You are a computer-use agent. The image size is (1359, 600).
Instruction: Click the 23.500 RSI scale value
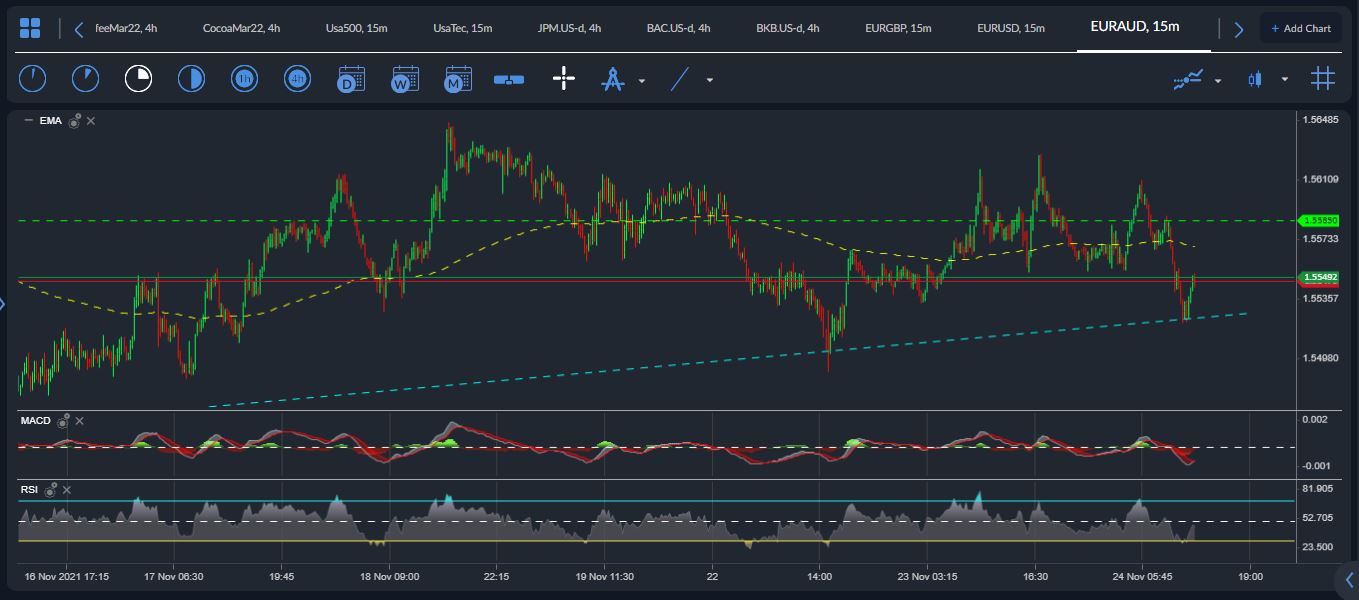click(x=1319, y=547)
